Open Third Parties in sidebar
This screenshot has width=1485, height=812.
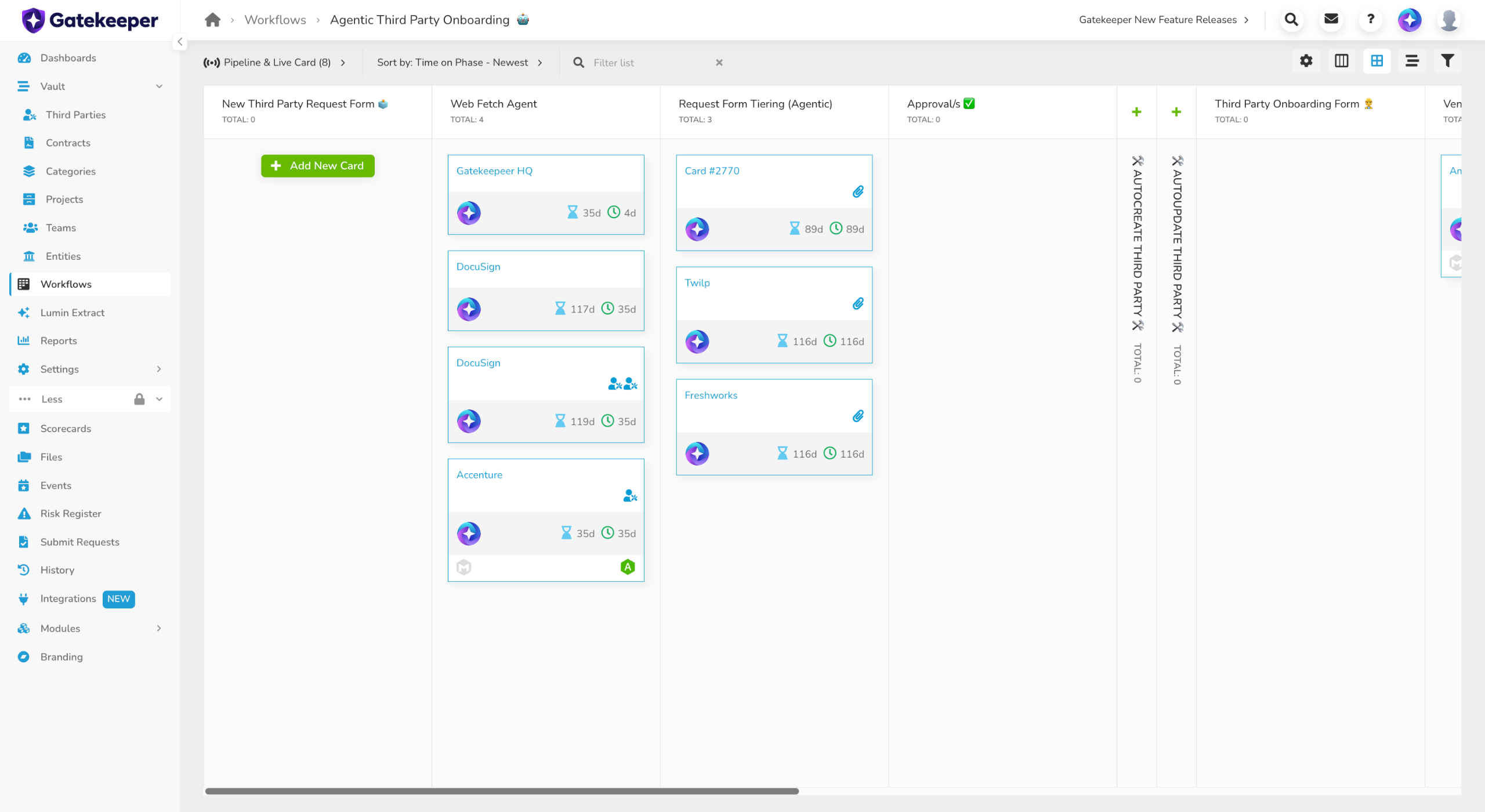click(90, 115)
